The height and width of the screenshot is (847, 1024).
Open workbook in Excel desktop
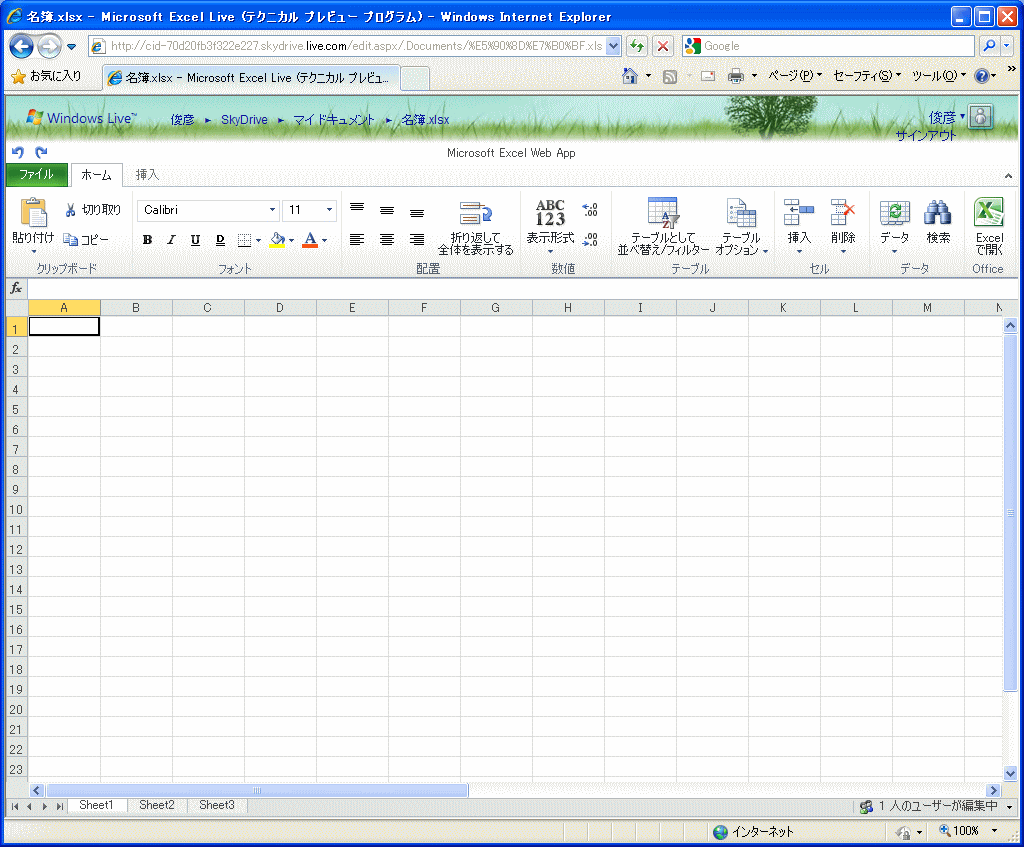989,226
